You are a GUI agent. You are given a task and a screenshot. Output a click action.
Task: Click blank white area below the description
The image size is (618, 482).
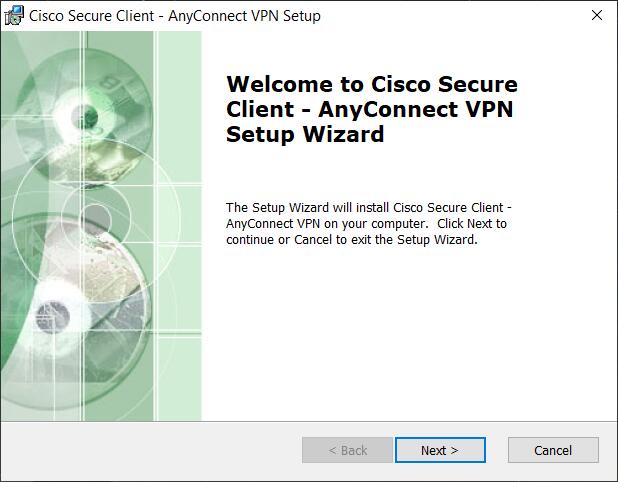pos(400,330)
